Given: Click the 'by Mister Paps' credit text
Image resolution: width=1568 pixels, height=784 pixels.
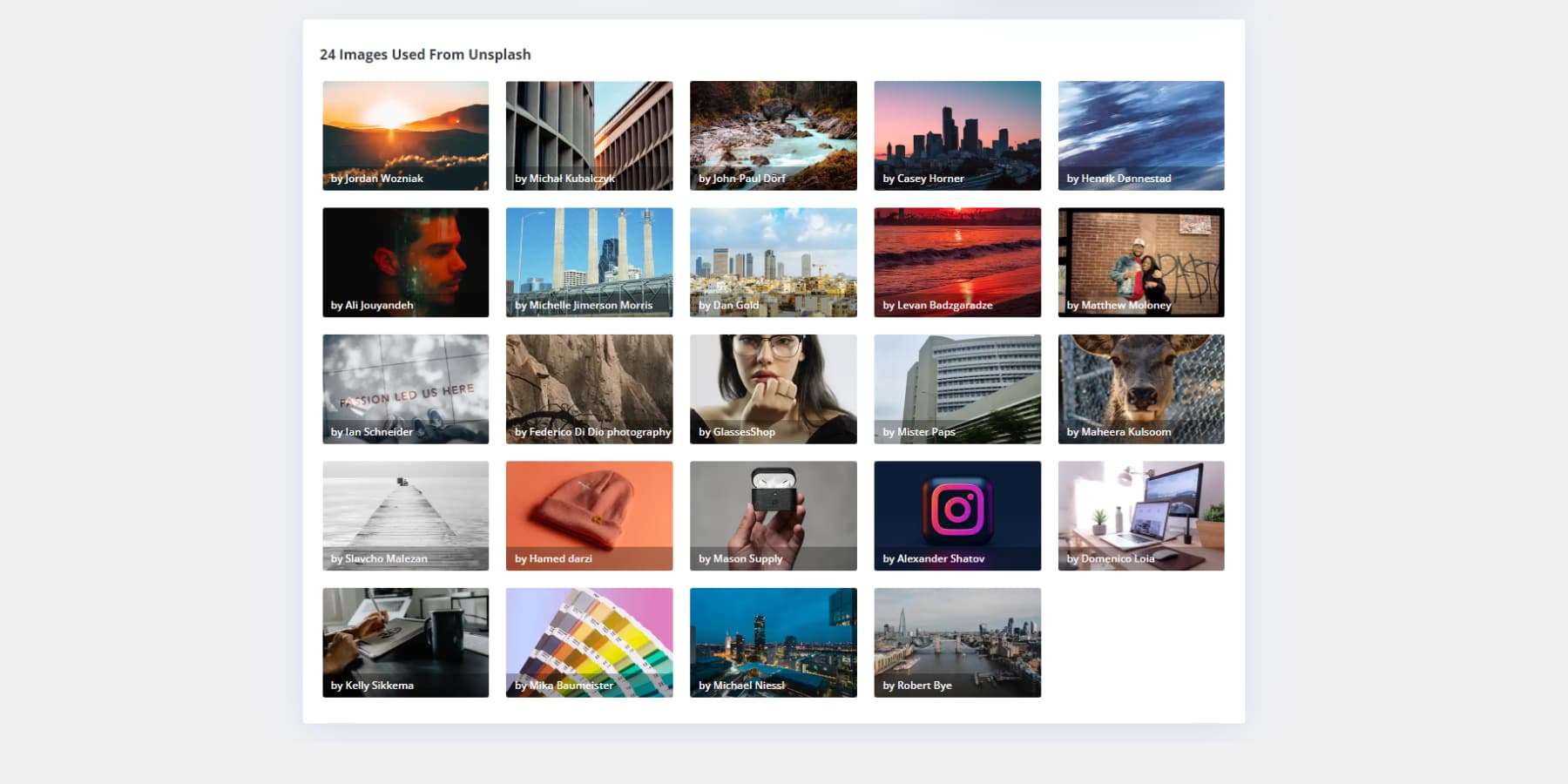Looking at the screenshot, I should point(919,431).
